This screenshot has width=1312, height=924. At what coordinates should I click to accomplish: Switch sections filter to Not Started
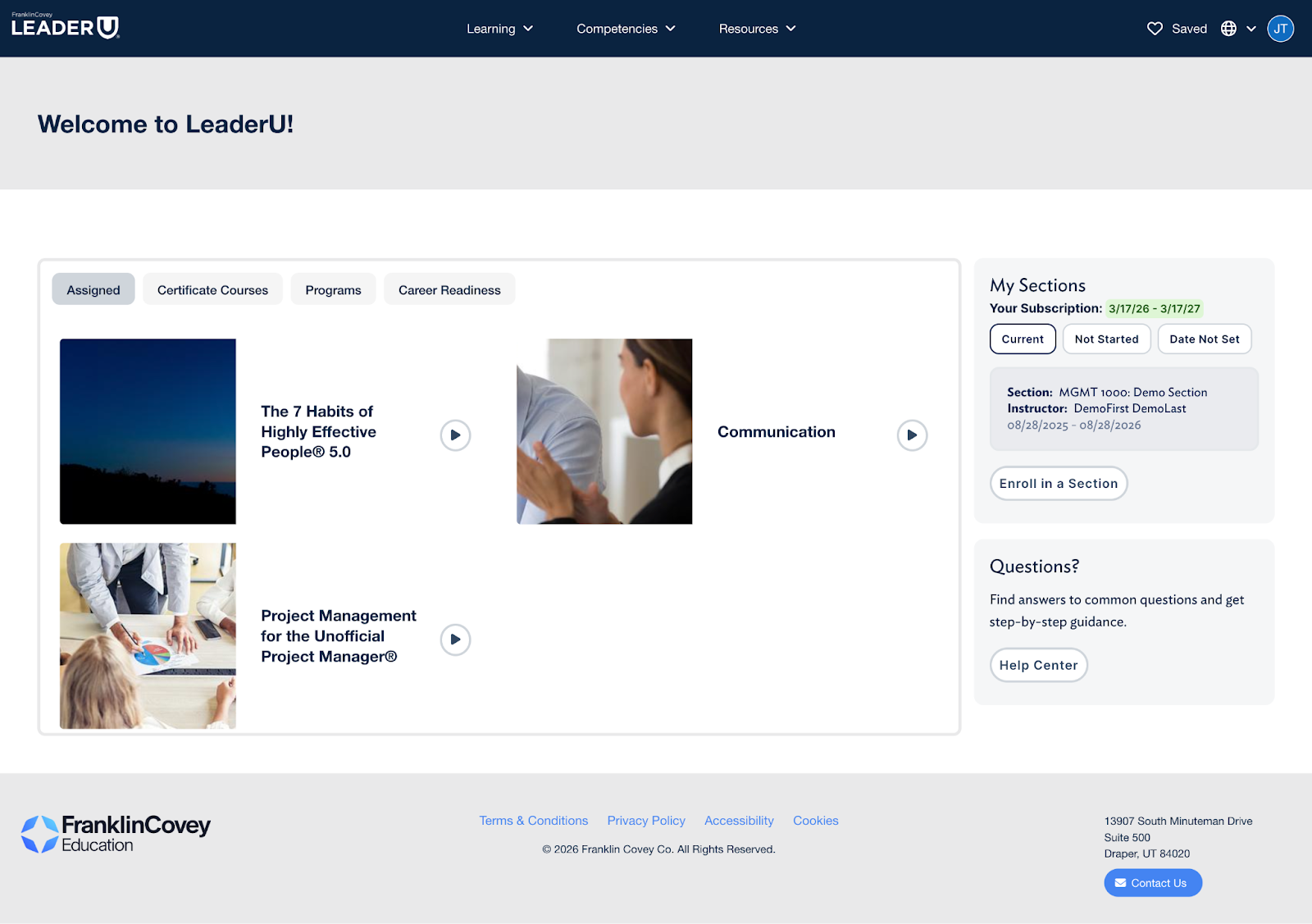tap(1106, 339)
